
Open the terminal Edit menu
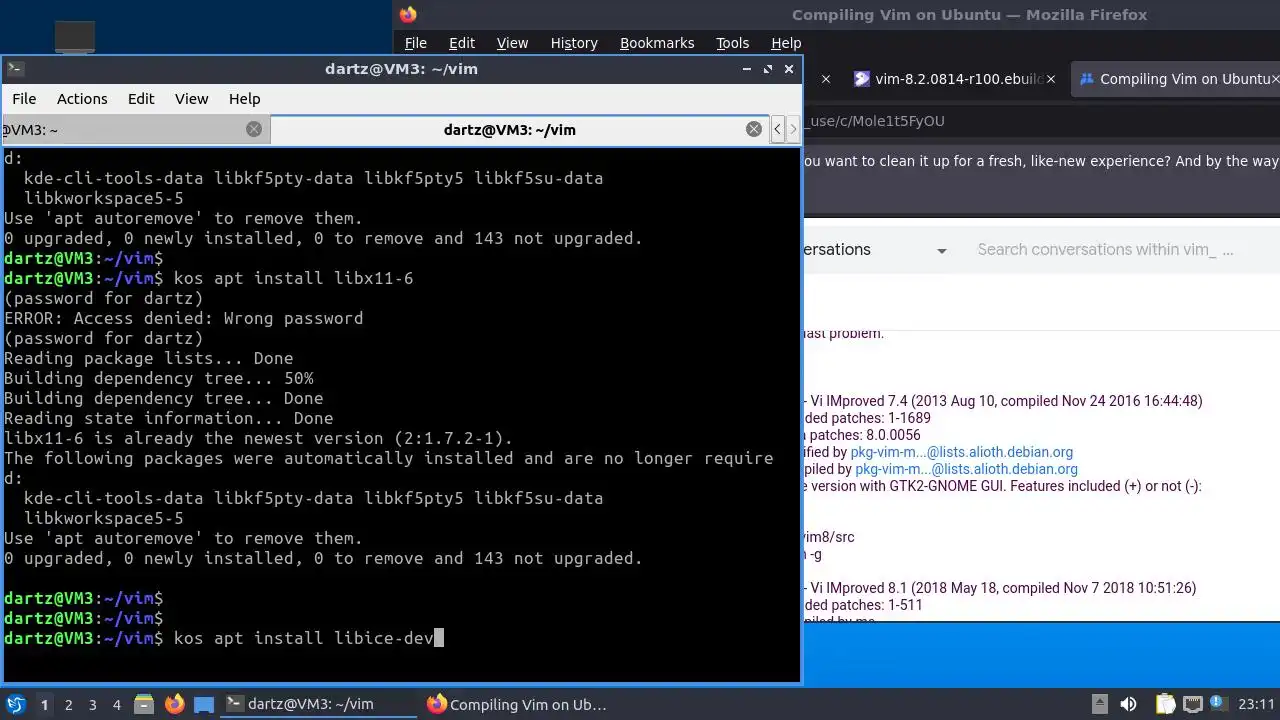click(x=141, y=98)
